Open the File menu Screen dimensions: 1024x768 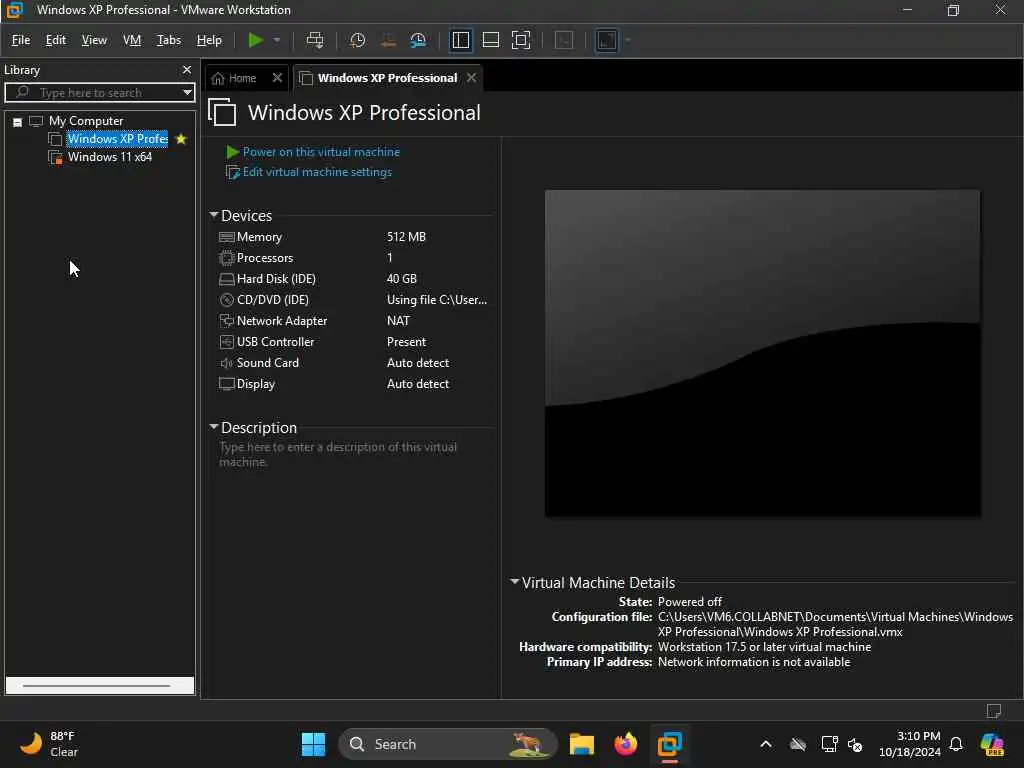coord(21,40)
